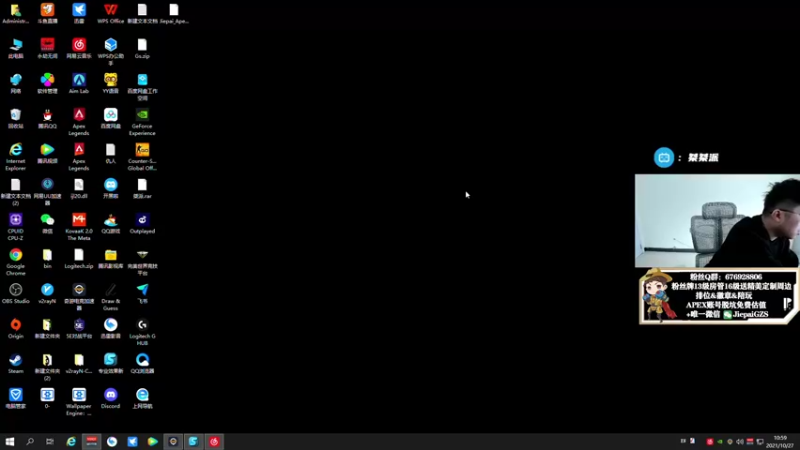
Task: Select the OBS Studio desktop icon
Action: click(16, 293)
